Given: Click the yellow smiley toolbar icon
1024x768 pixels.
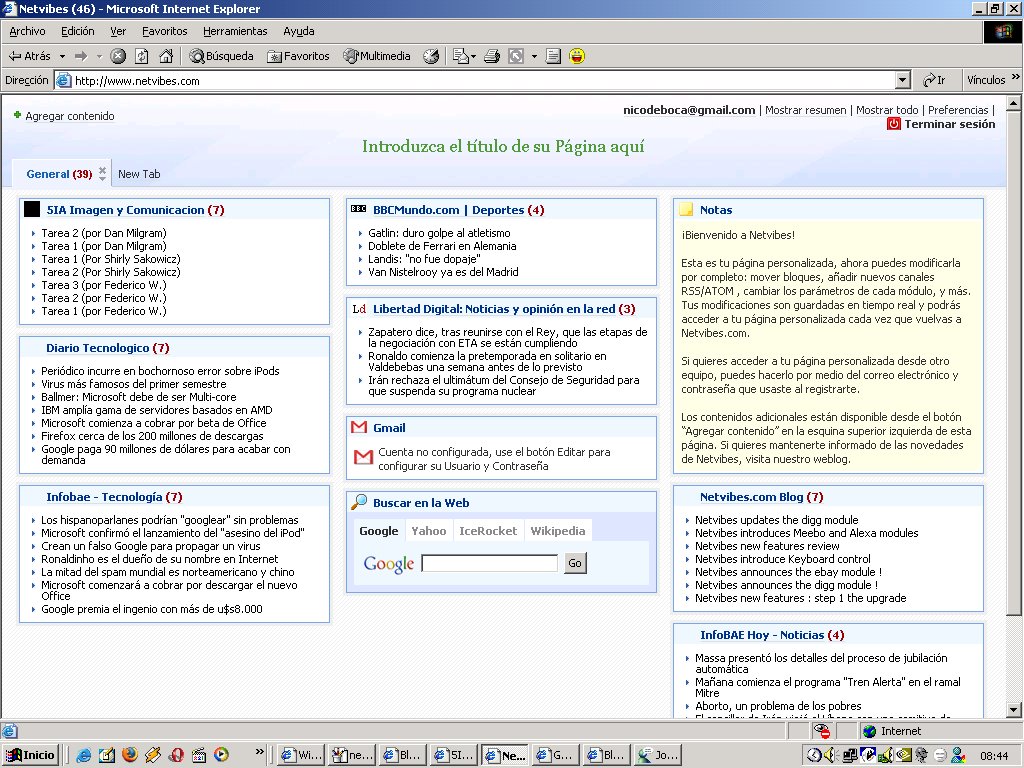Looking at the screenshot, I should [577, 56].
